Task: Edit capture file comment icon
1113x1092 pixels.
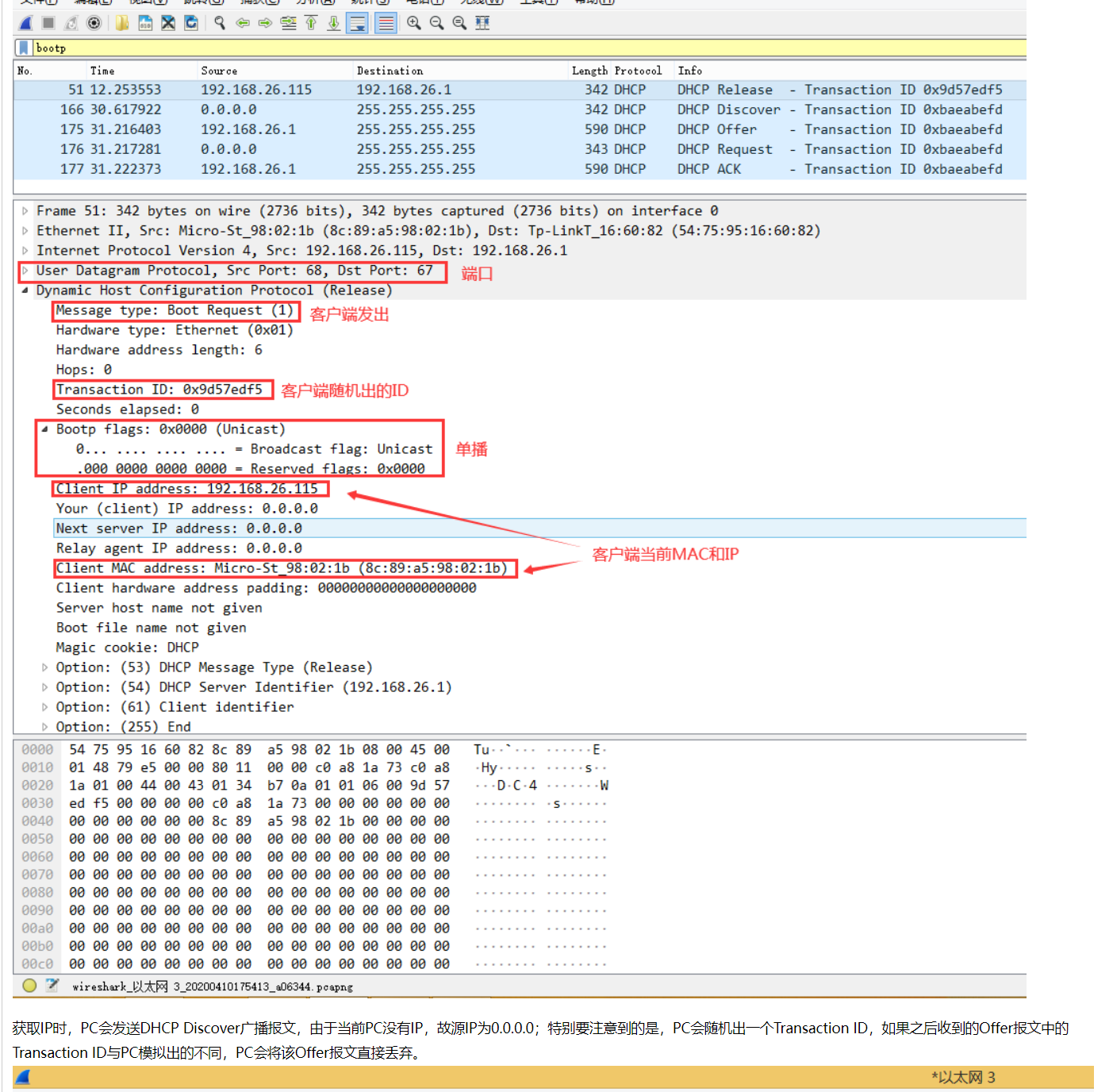Action: pyautogui.click(x=52, y=986)
